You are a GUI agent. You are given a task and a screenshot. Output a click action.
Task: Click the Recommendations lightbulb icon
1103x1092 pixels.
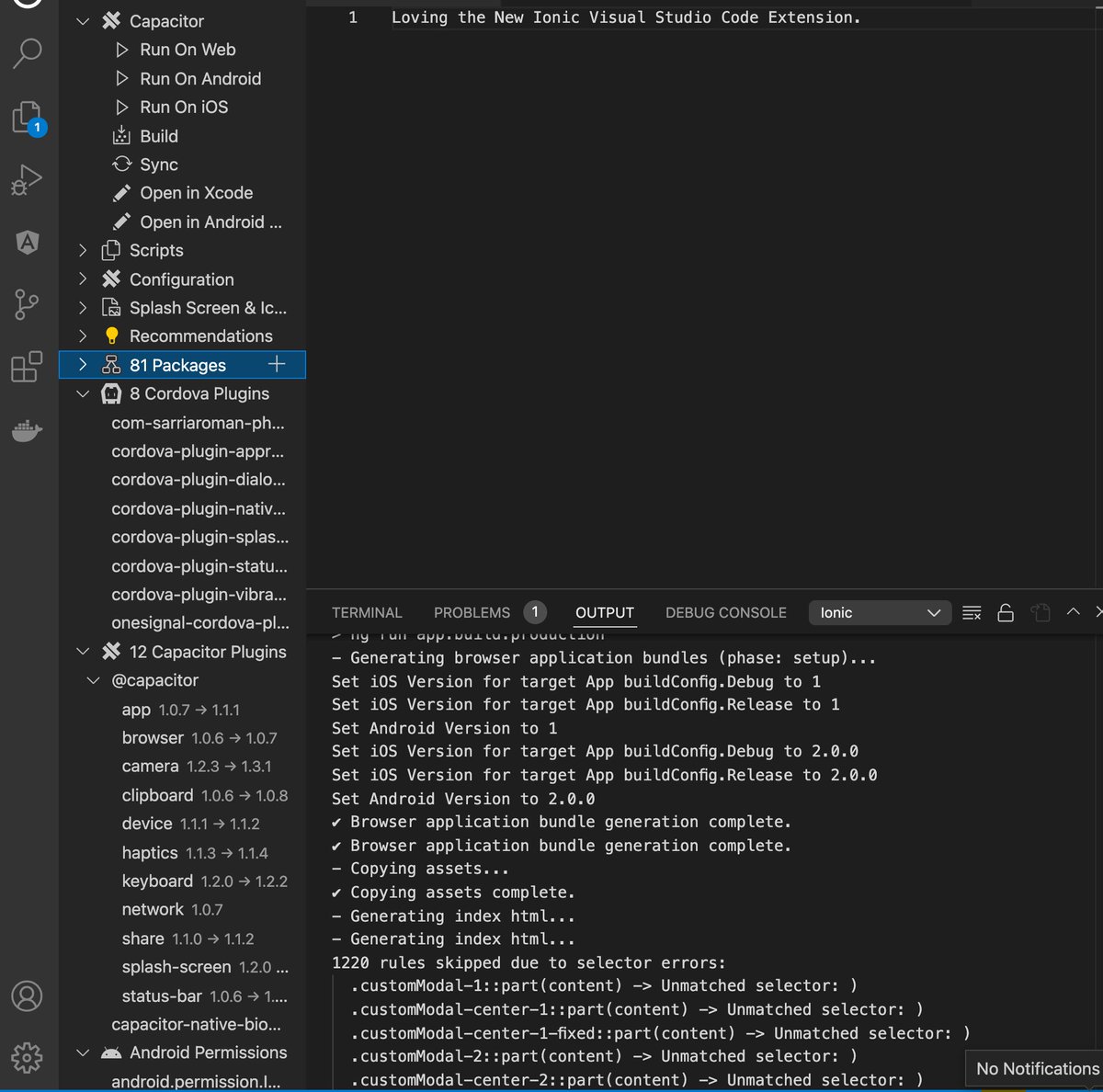click(x=112, y=336)
